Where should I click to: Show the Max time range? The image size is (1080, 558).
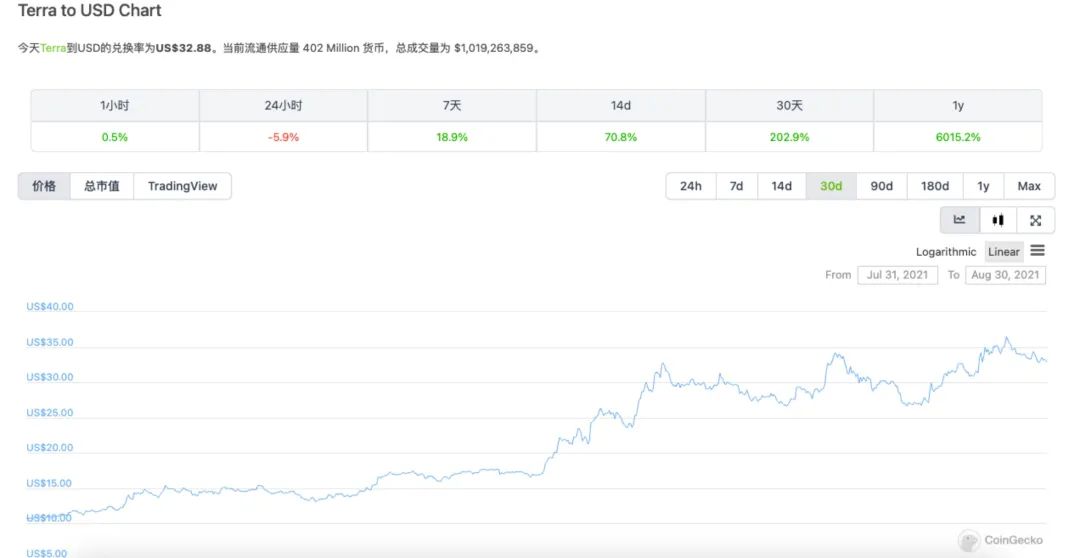click(1029, 186)
